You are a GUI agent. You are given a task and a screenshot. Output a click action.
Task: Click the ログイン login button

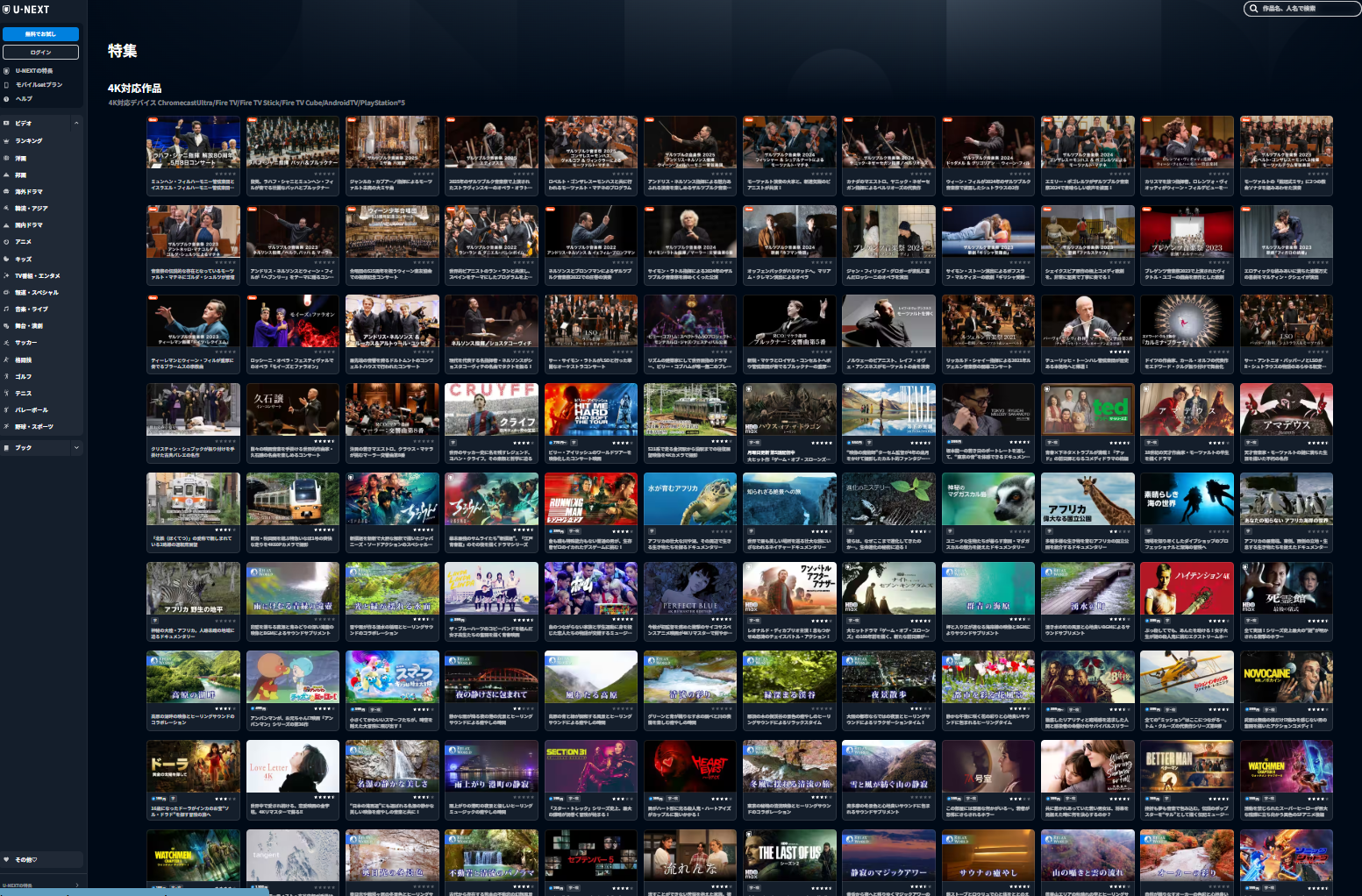click(40, 53)
